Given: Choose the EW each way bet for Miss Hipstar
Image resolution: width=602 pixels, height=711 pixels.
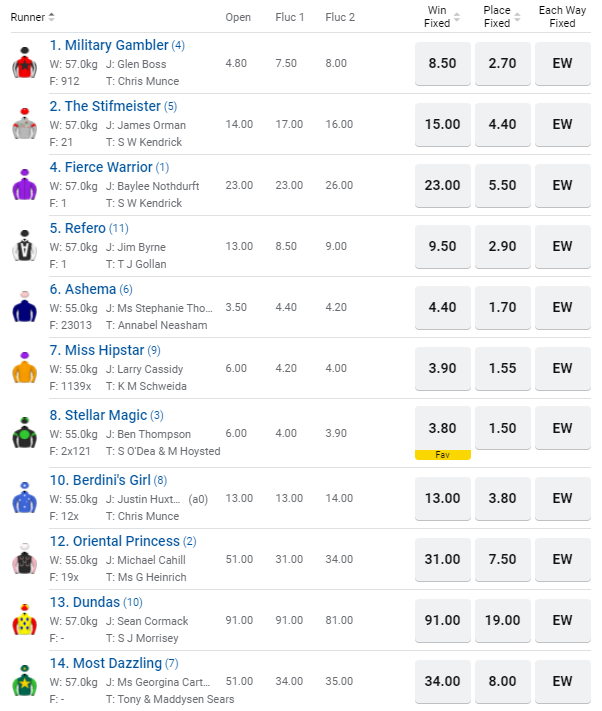Looking at the screenshot, I should (x=563, y=368).
